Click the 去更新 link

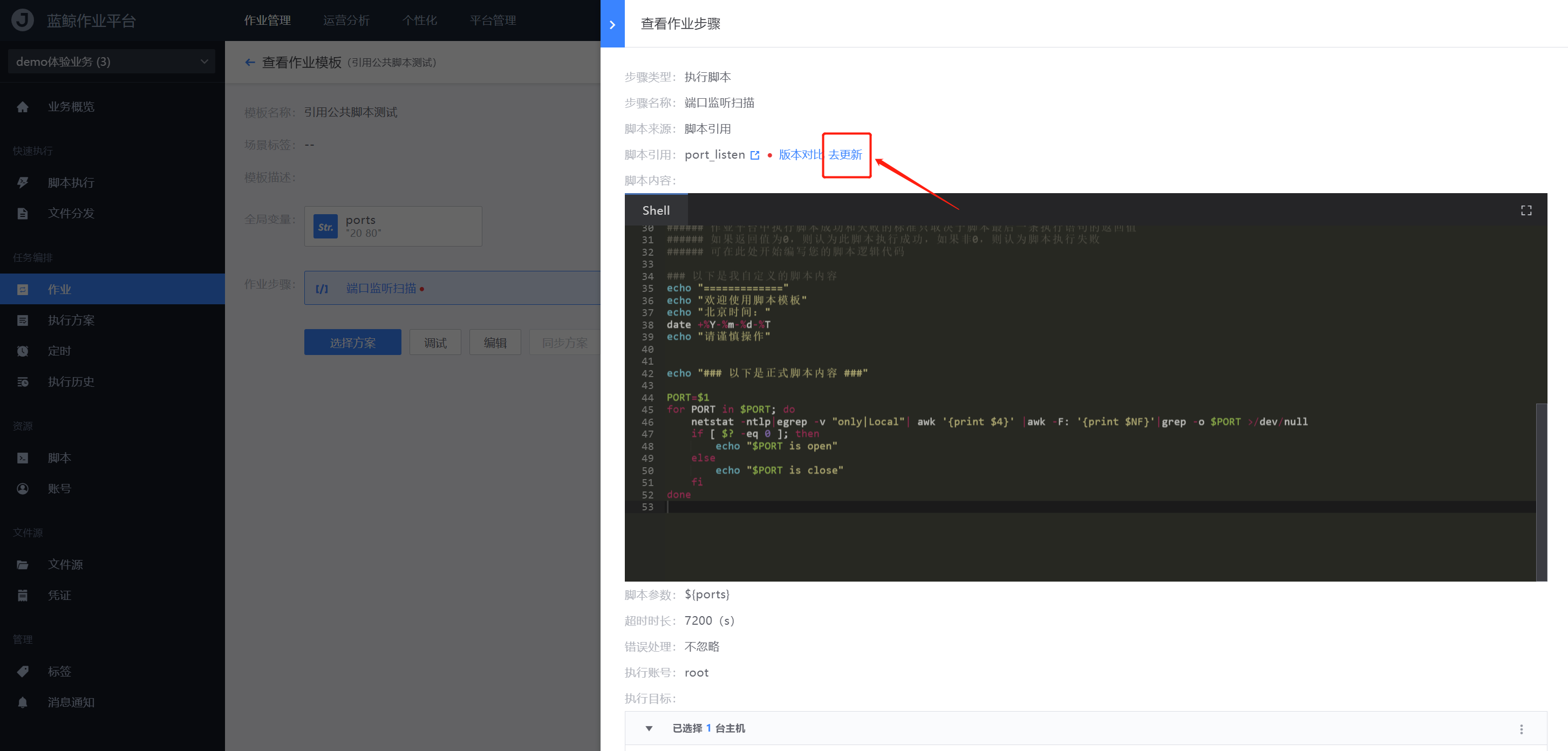(x=845, y=155)
